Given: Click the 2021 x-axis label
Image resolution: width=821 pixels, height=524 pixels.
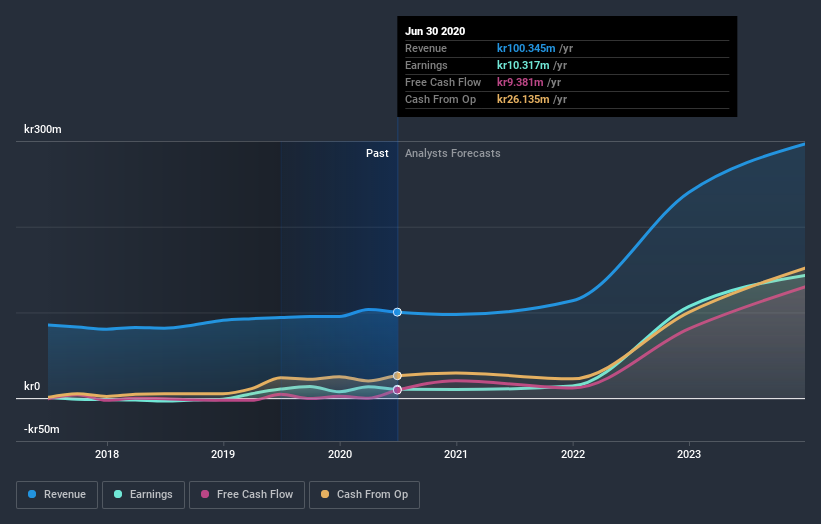Looking at the screenshot, I should pyautogui.click(x=456, y=454).
